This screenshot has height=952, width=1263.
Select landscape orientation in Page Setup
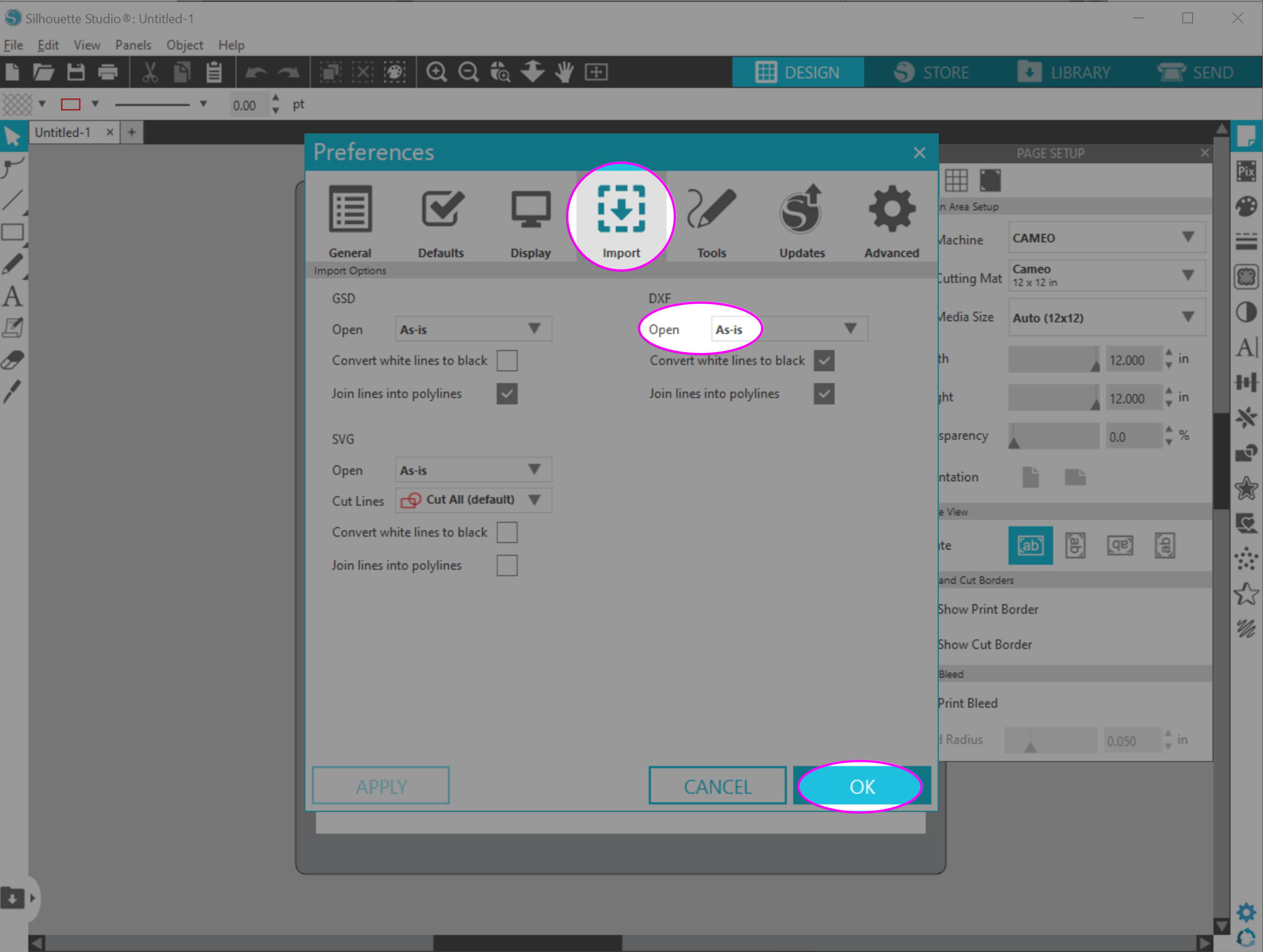click(x=1075, y=477)
